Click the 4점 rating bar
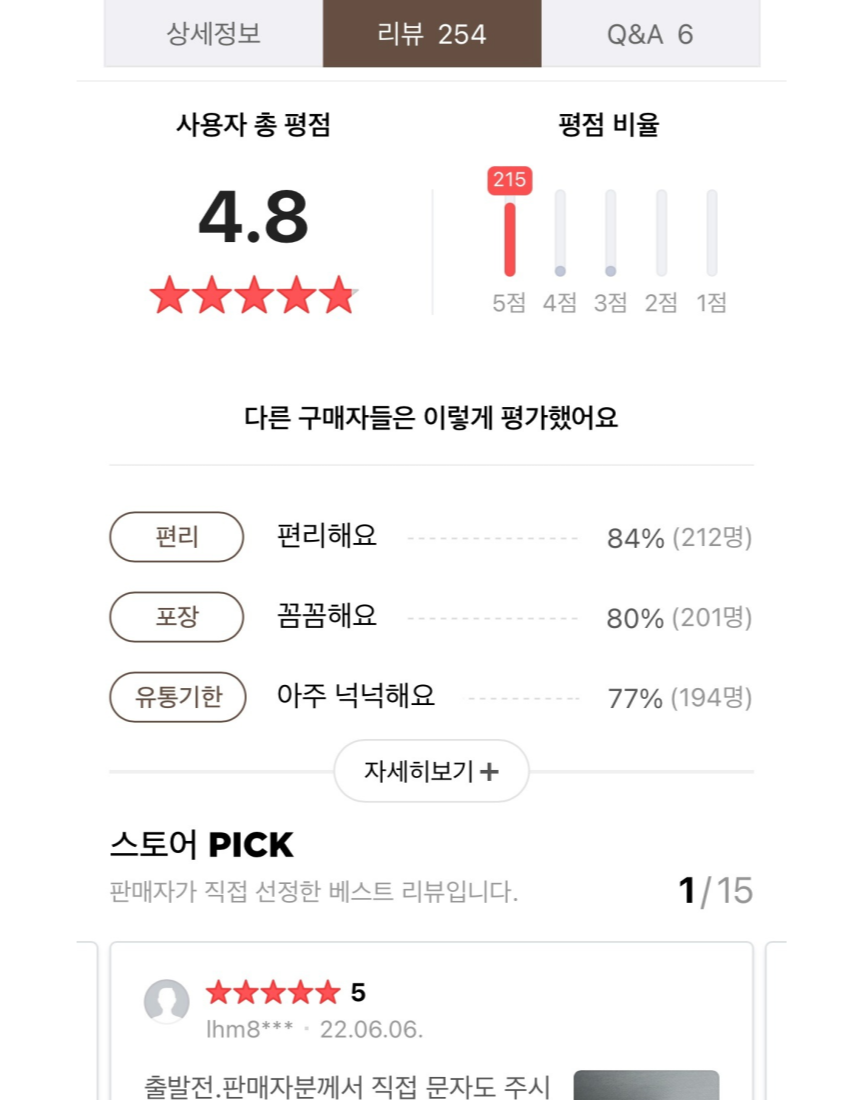The height and width of the screenshot is (1100, 860). 560,234
